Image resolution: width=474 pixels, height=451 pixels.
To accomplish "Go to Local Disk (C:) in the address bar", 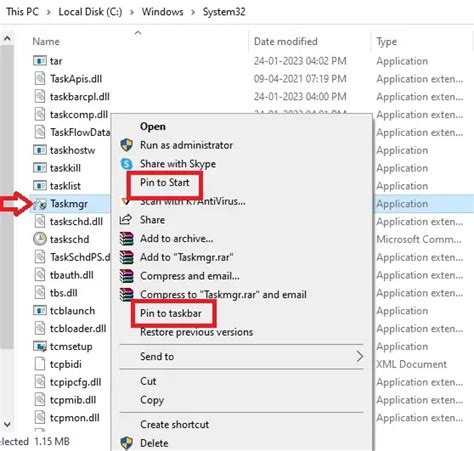I will [x=90, y=12].
